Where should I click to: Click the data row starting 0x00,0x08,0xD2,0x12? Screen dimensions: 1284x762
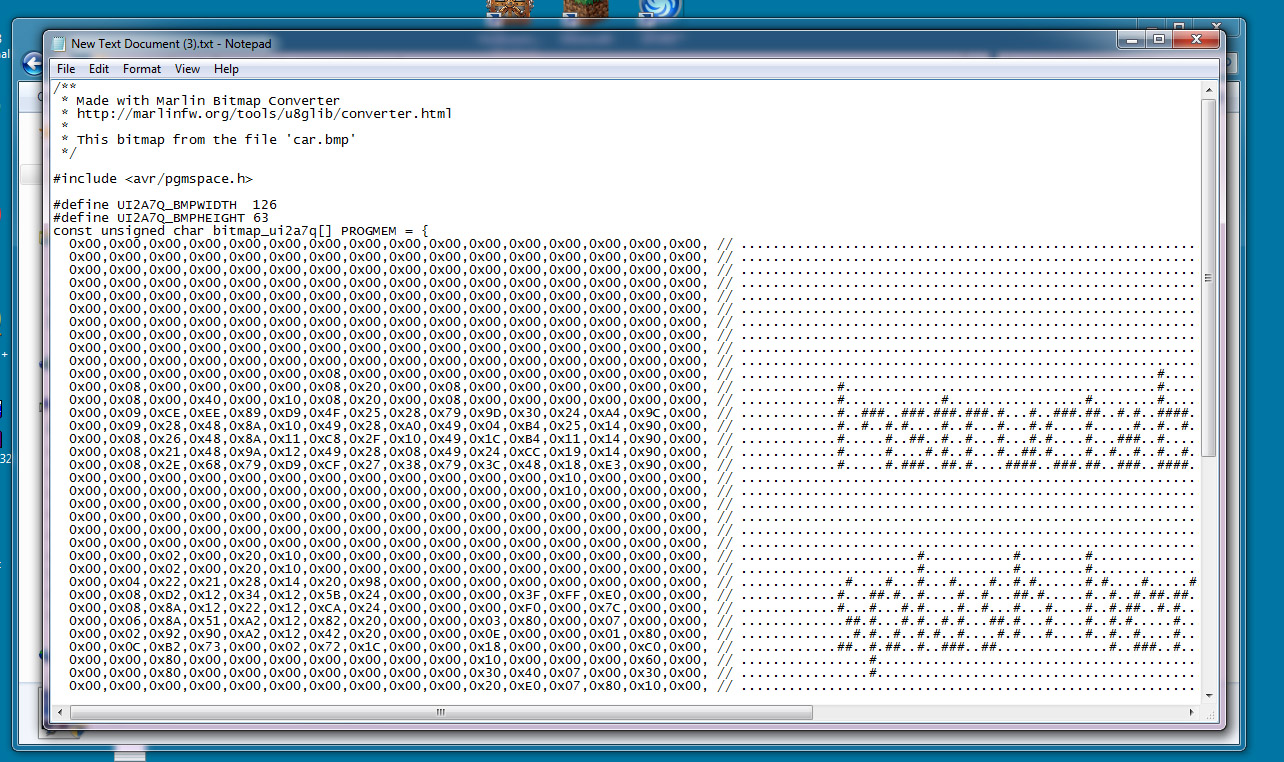pyautogui.click(x=632, y=595)
